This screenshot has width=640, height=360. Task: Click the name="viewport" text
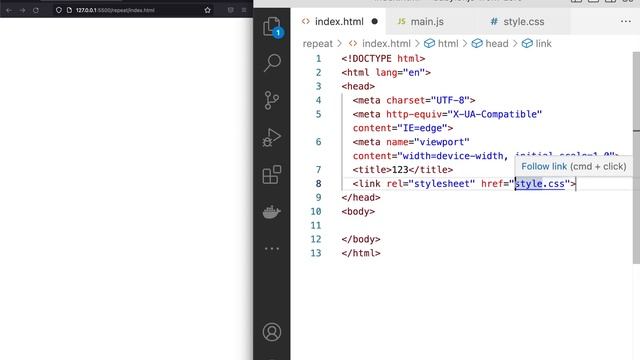428,142
